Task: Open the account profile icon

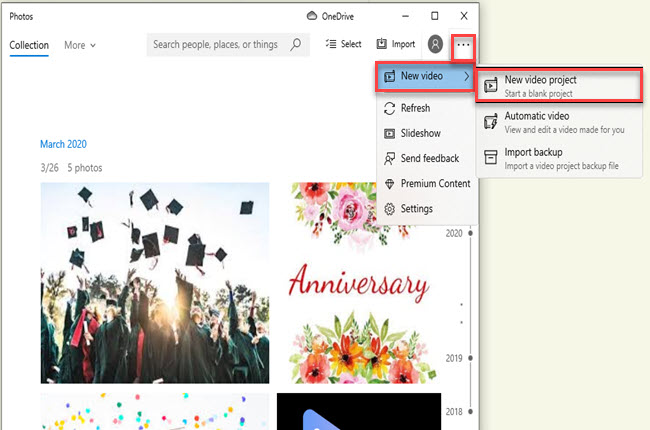Action: [x=435, y=45]
